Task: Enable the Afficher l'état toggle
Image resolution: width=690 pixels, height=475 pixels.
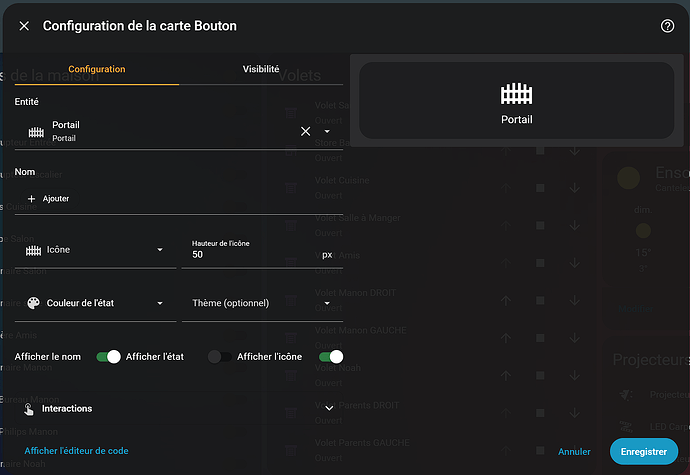Action: click(220, 357)
